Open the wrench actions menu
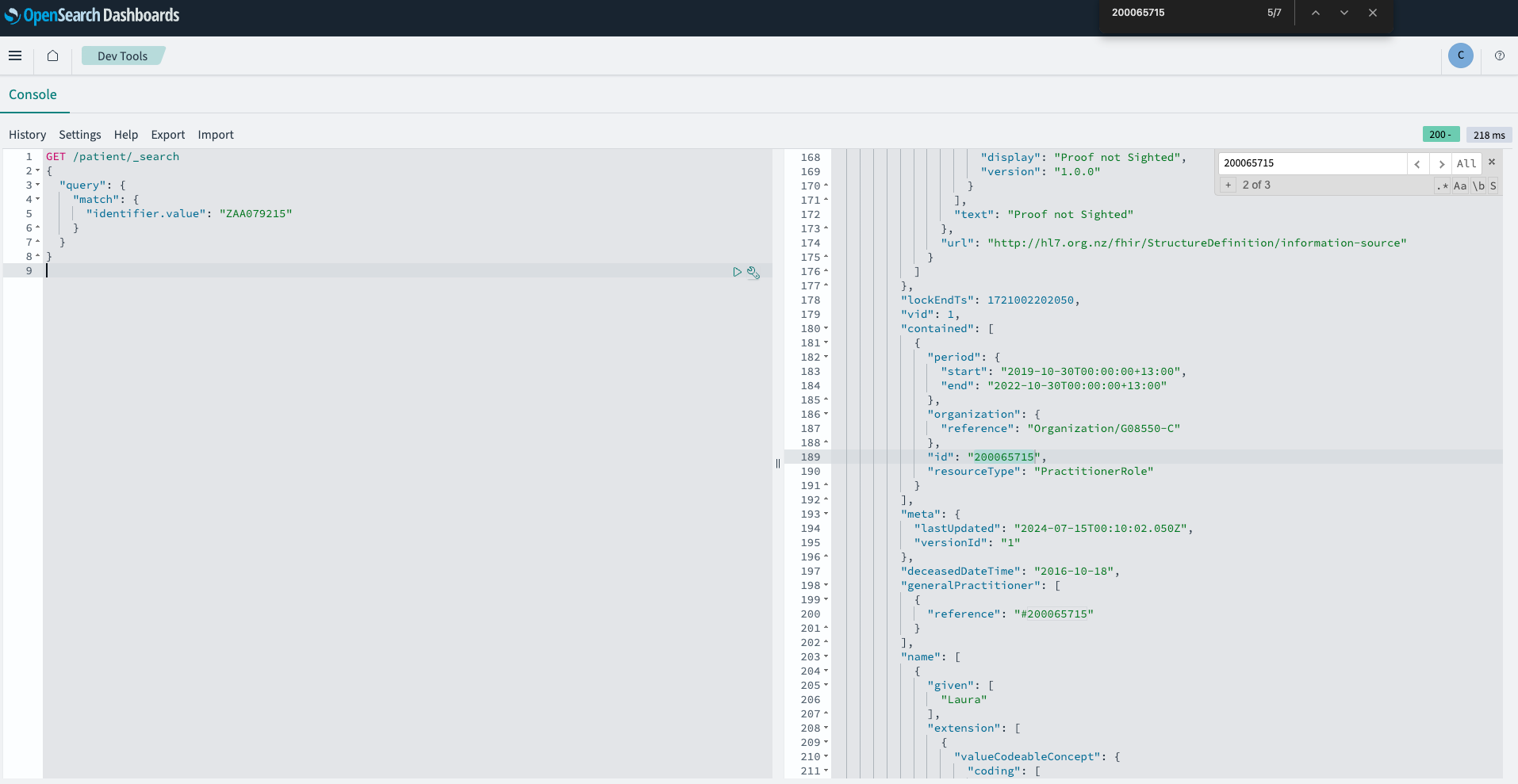Viewport: 1518px width, 784px height. 753,272
